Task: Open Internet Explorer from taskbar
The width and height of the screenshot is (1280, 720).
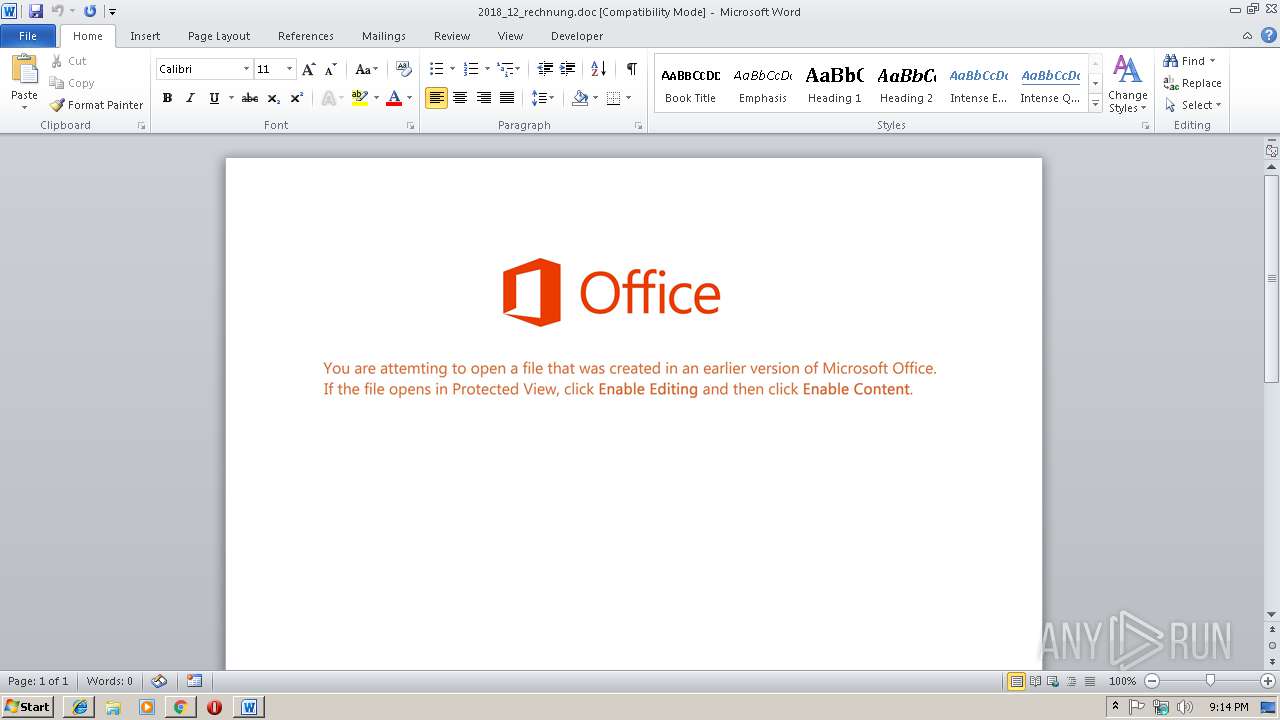Action: click(80, 707)
